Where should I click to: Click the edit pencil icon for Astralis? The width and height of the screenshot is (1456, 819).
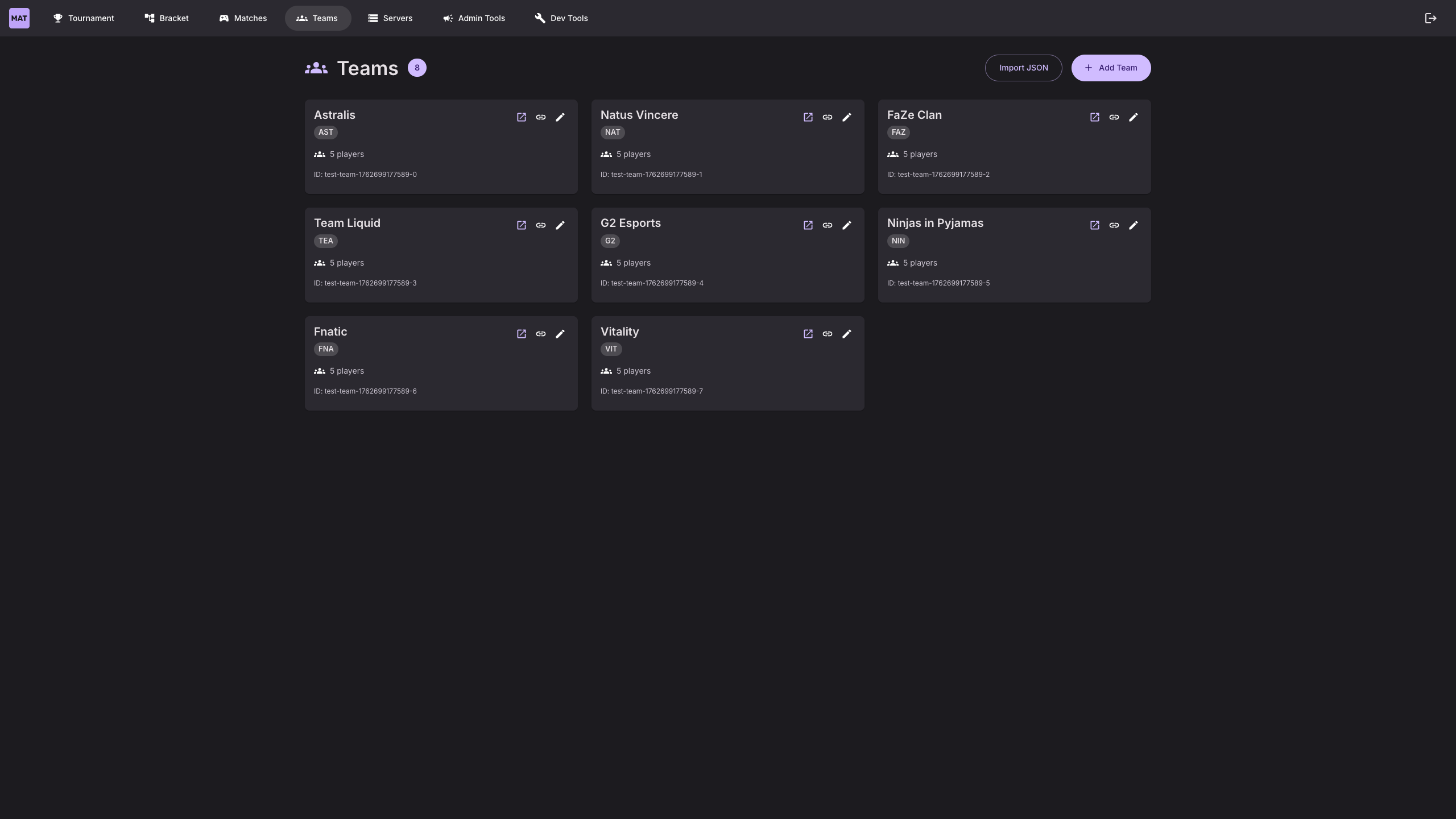tap(560, 117)
